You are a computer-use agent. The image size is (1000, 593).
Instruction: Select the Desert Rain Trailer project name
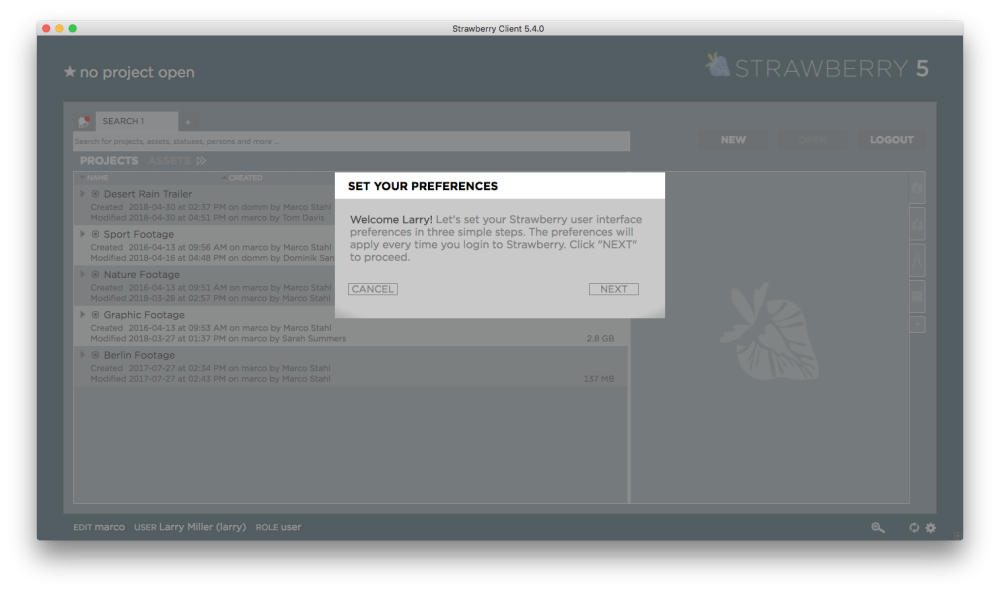point(148,194)
